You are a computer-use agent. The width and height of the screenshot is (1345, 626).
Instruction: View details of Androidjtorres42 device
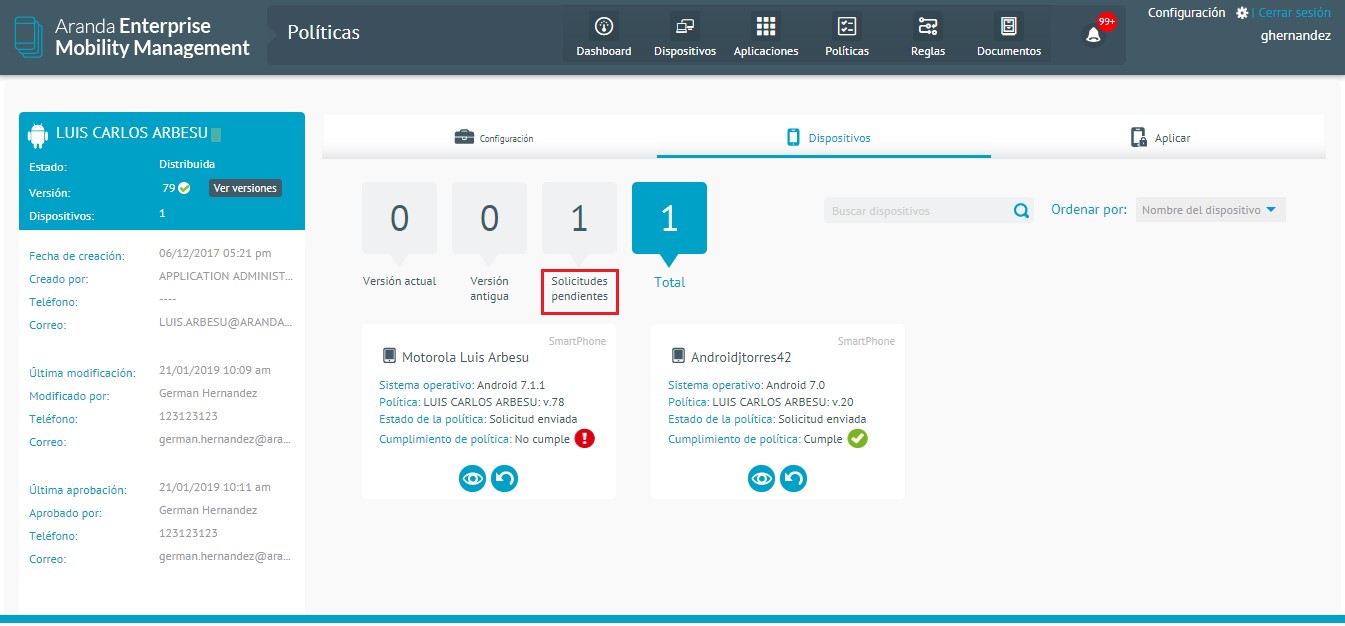(762, 479)
